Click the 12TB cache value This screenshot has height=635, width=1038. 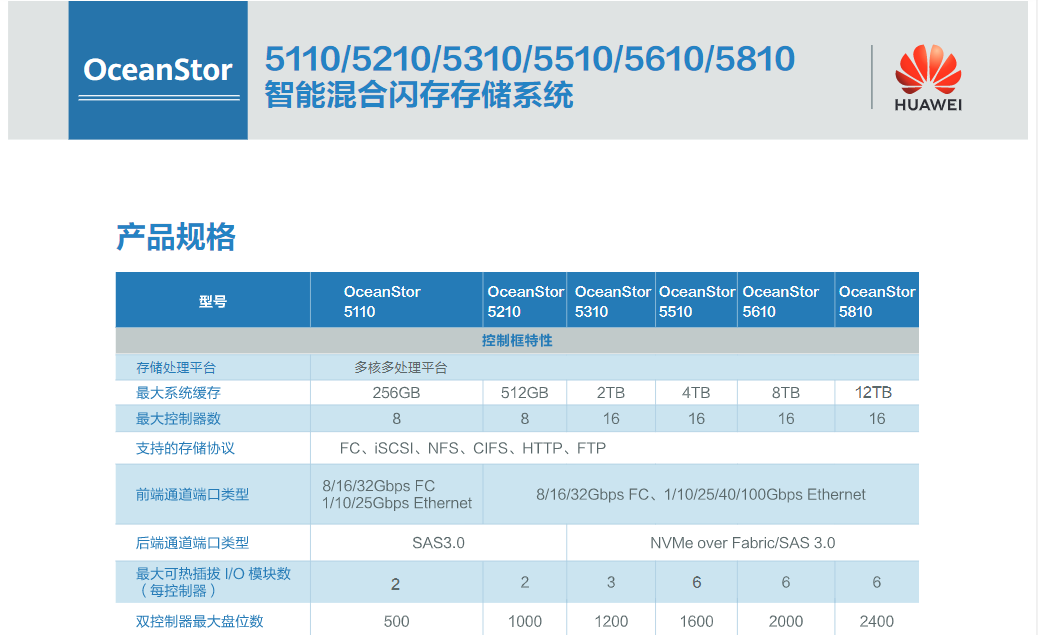(876, 392)
